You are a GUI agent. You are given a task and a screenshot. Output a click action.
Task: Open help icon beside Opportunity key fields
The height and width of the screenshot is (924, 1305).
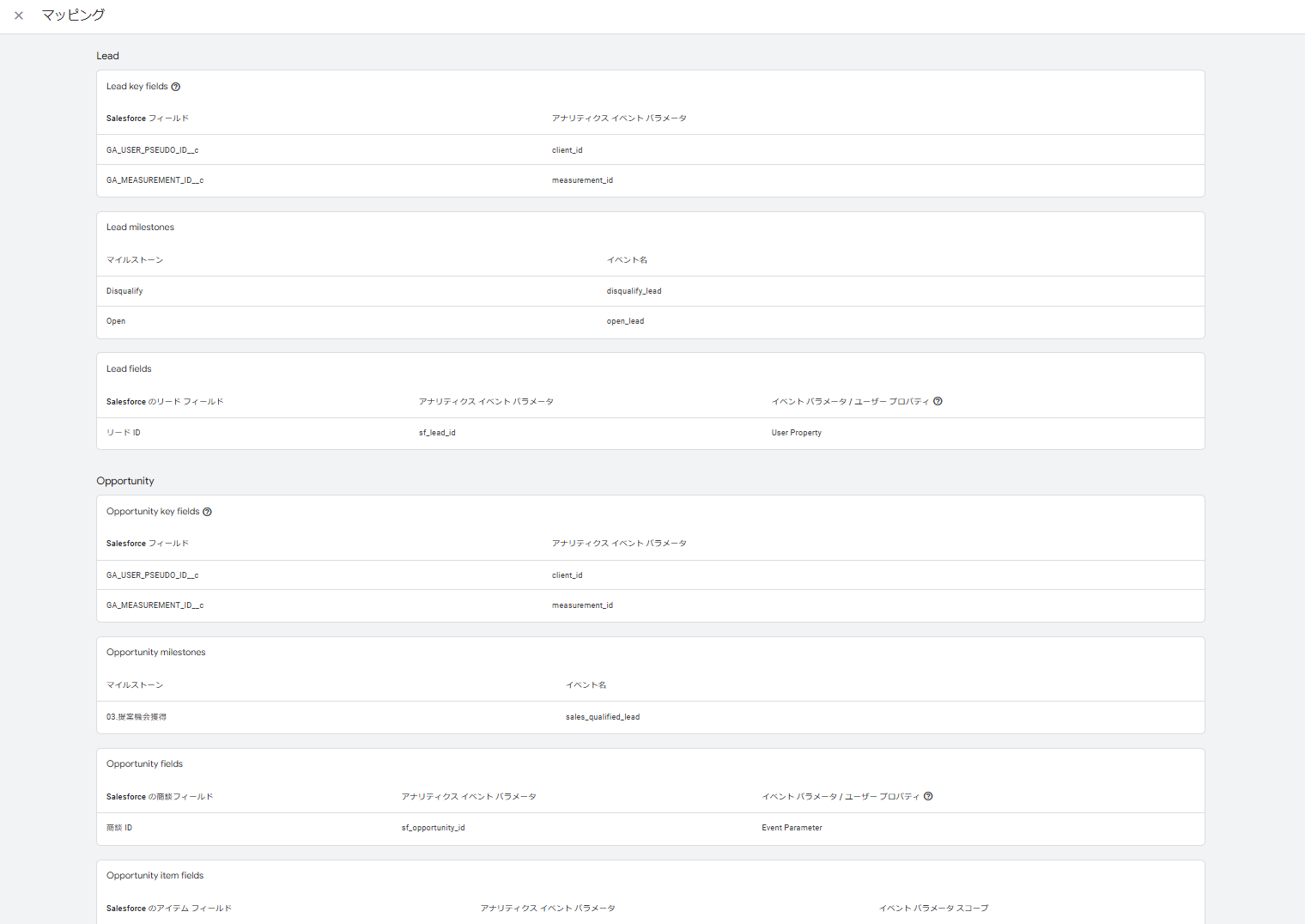pos(207,512)
